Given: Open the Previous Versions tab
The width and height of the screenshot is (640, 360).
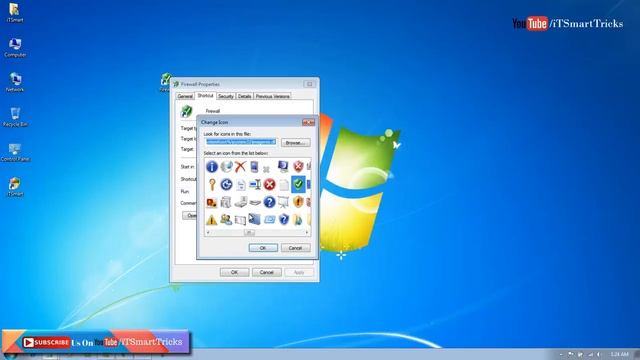Looking at the screenshot, I should (273, 96).
